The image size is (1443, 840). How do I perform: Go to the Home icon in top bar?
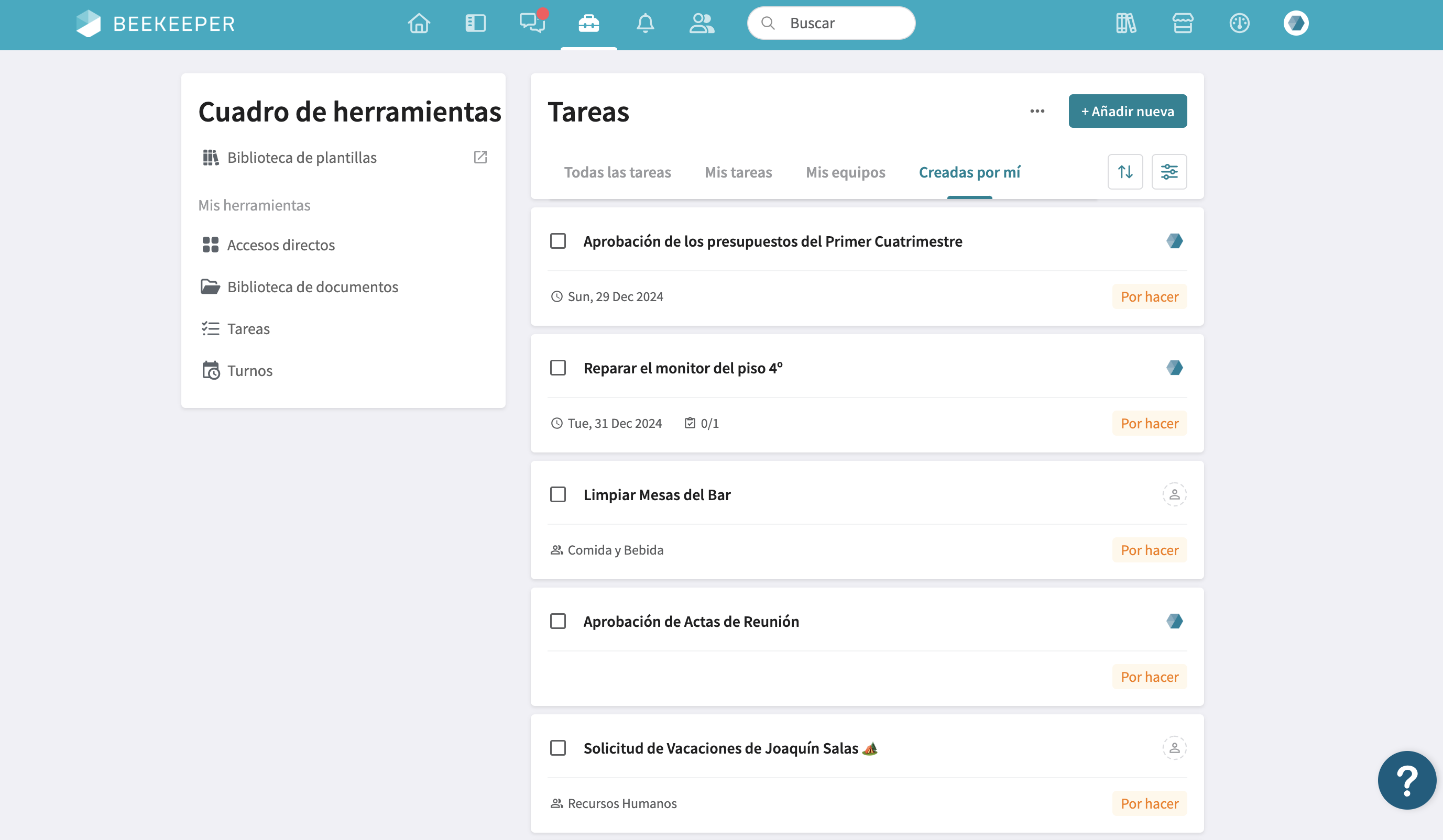tap(419, 24)
